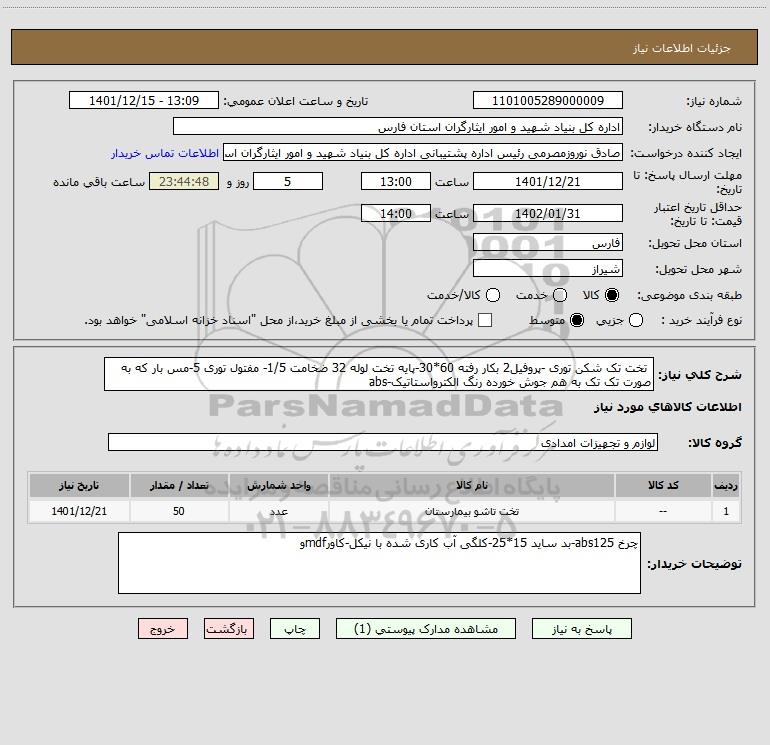Click the بازگشت back button

click(229, 629)
